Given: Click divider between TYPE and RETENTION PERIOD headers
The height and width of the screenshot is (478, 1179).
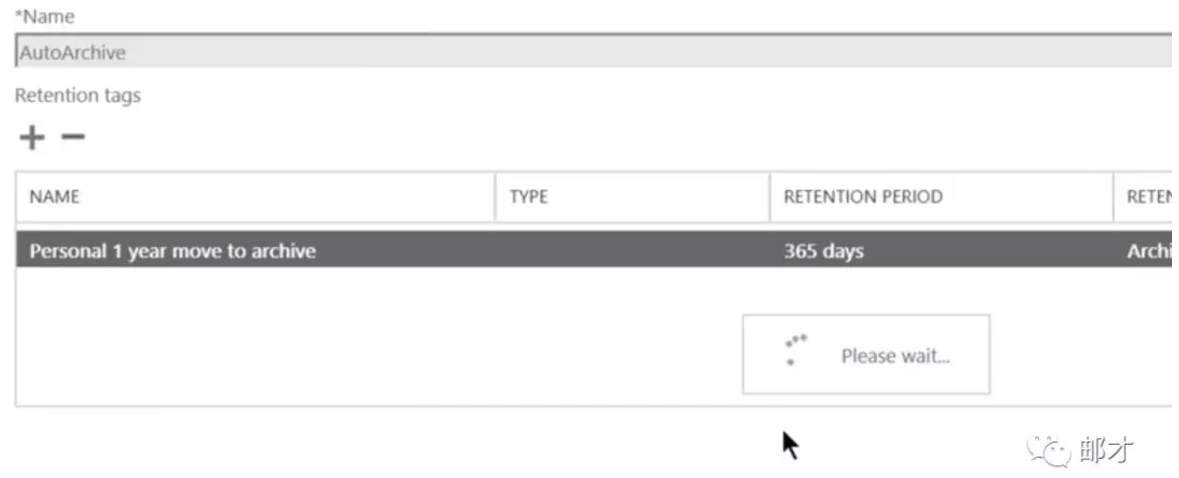Looking at the screenshot, I should (770, 197).
